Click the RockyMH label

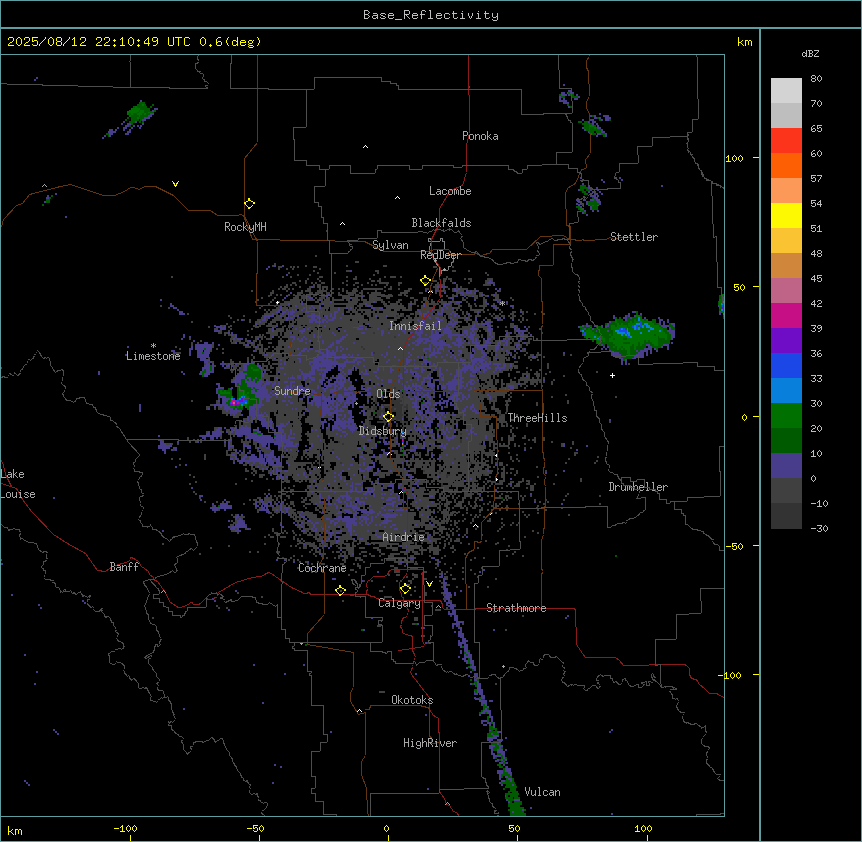(245, 227)
